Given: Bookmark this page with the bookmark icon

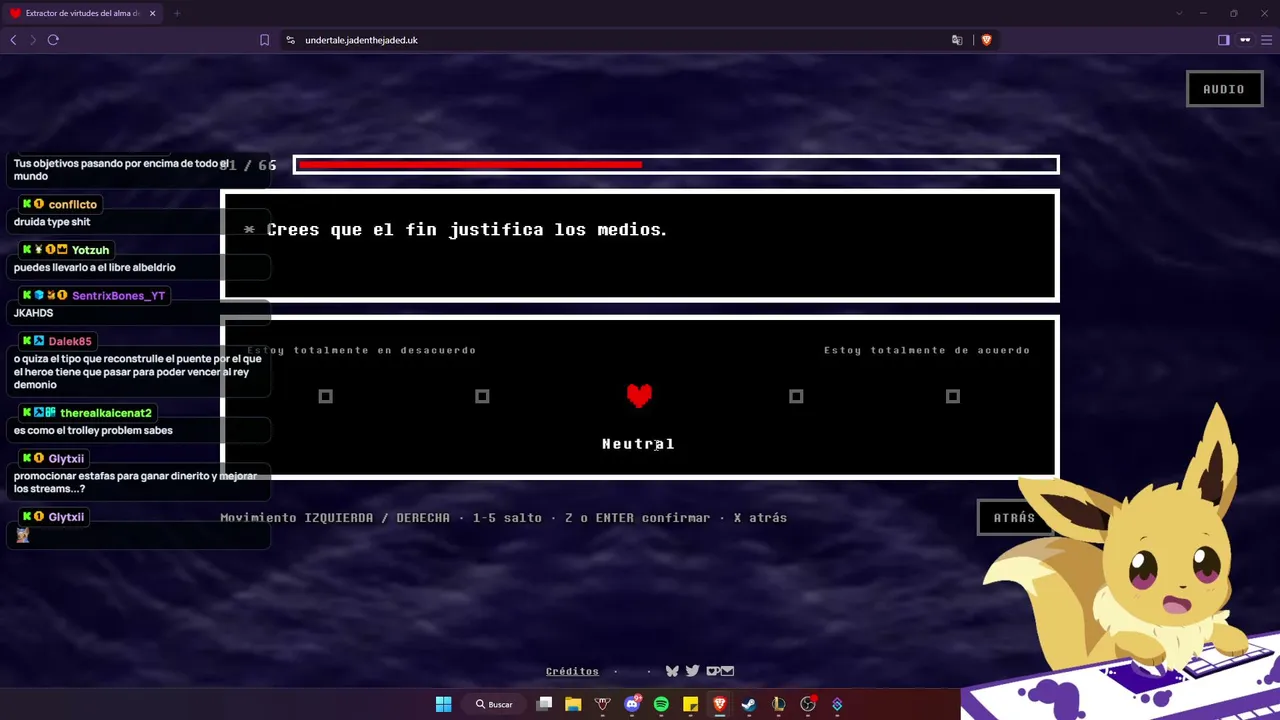Looking at the screenshot, I should click(x=264, y=40).
